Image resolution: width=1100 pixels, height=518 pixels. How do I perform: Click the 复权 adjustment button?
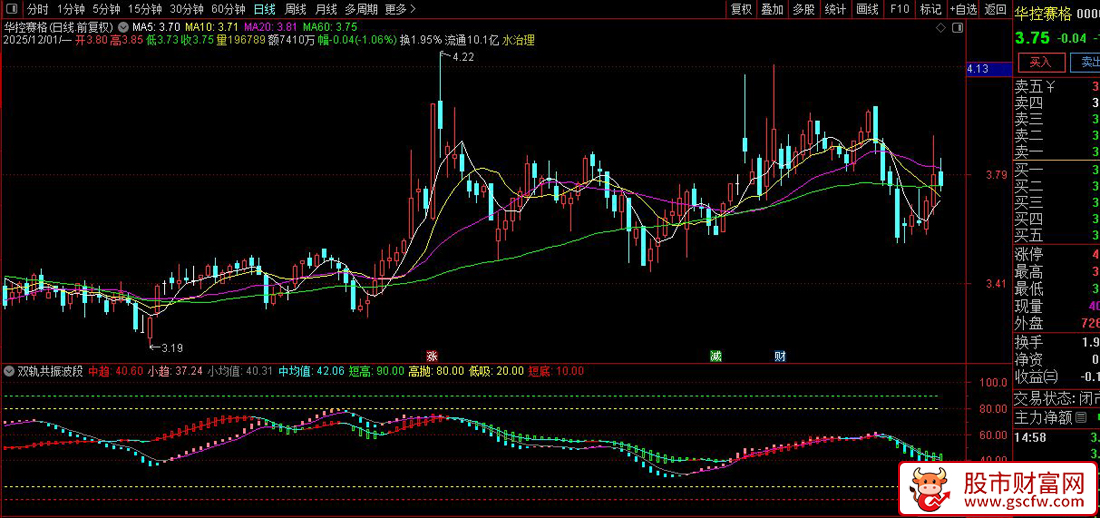tap(742, 9)
